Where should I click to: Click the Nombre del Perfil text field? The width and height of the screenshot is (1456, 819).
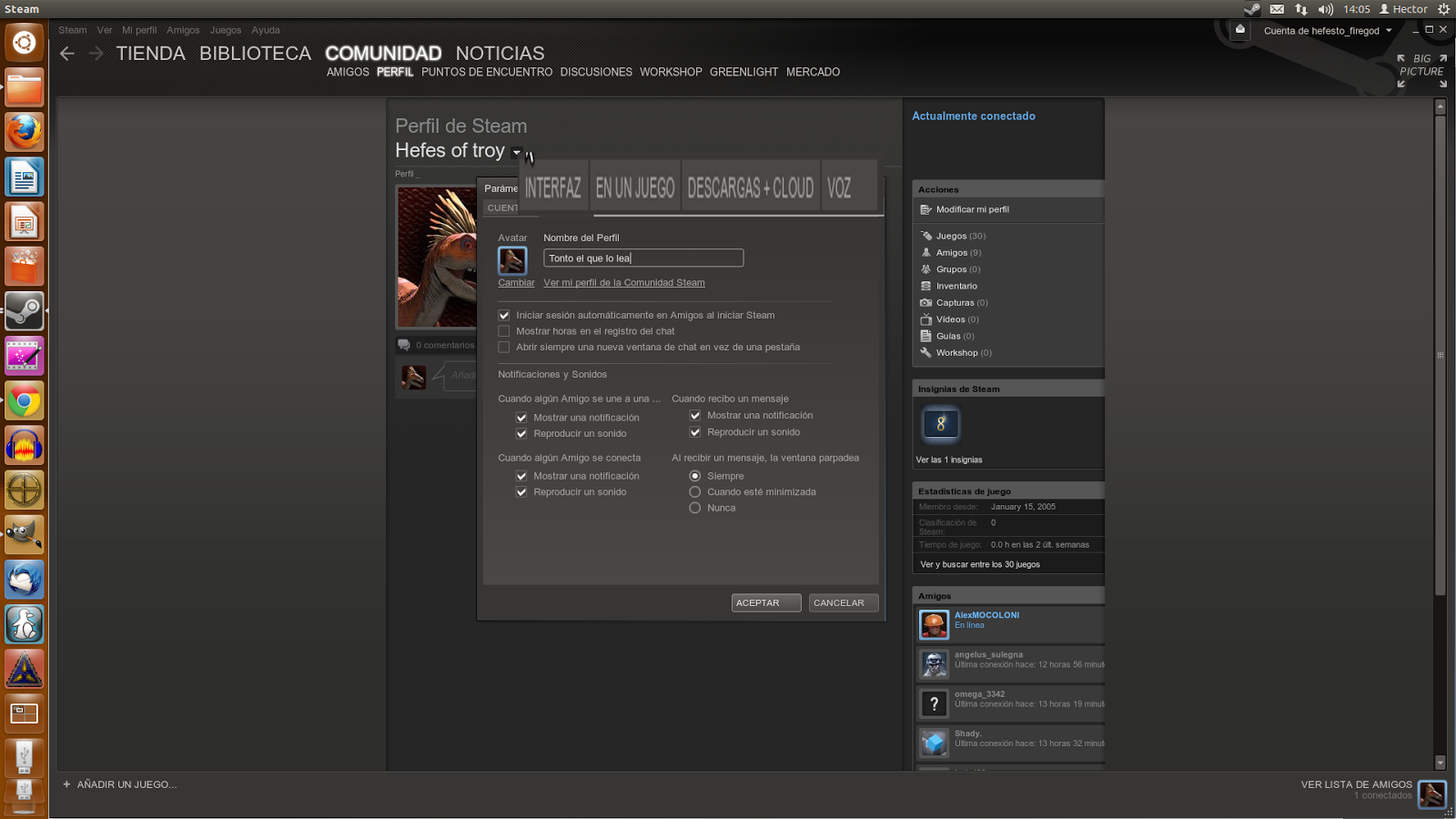[643, 258]
